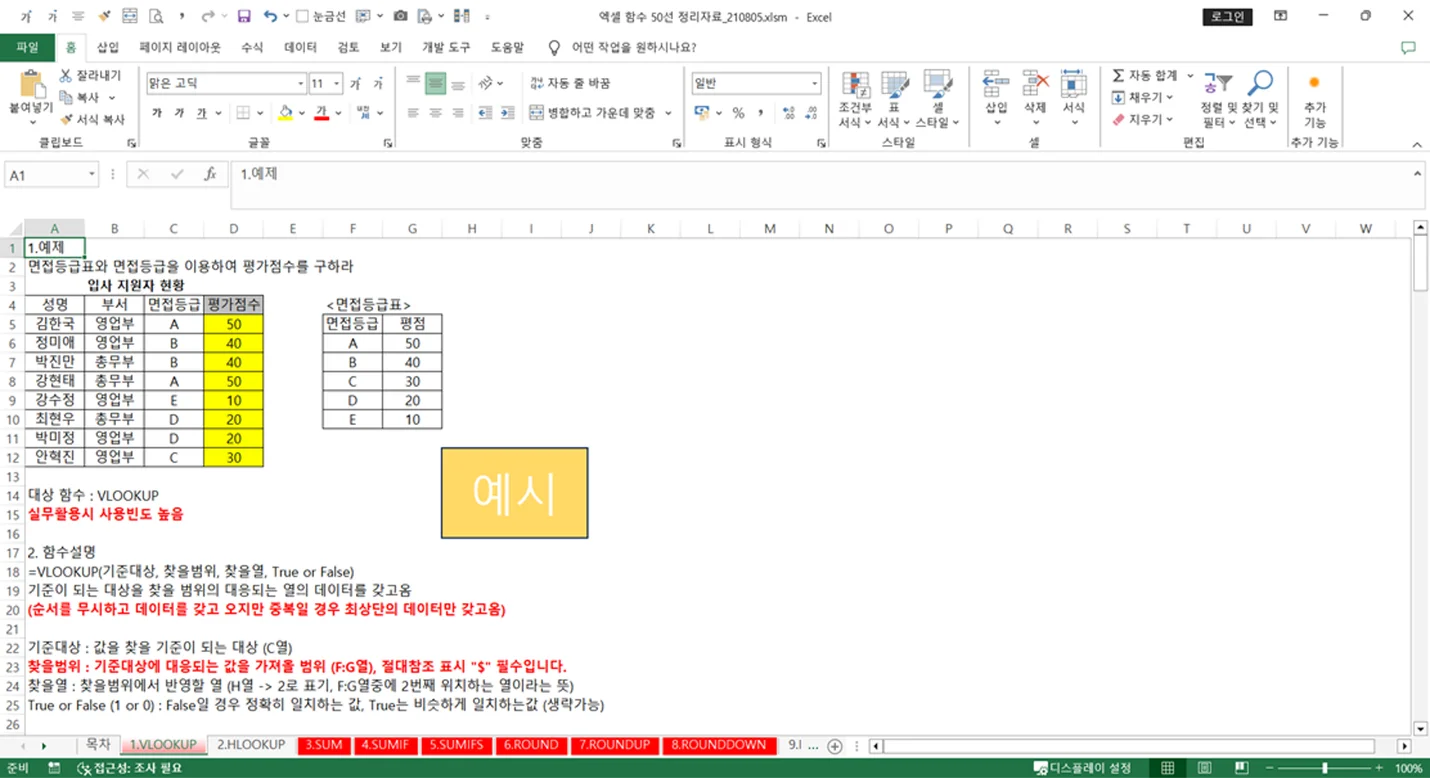Viewport: 1430px width, 778px height.
Task: Click the camera icon in quick access toolbar
Action: pos(400,17)
